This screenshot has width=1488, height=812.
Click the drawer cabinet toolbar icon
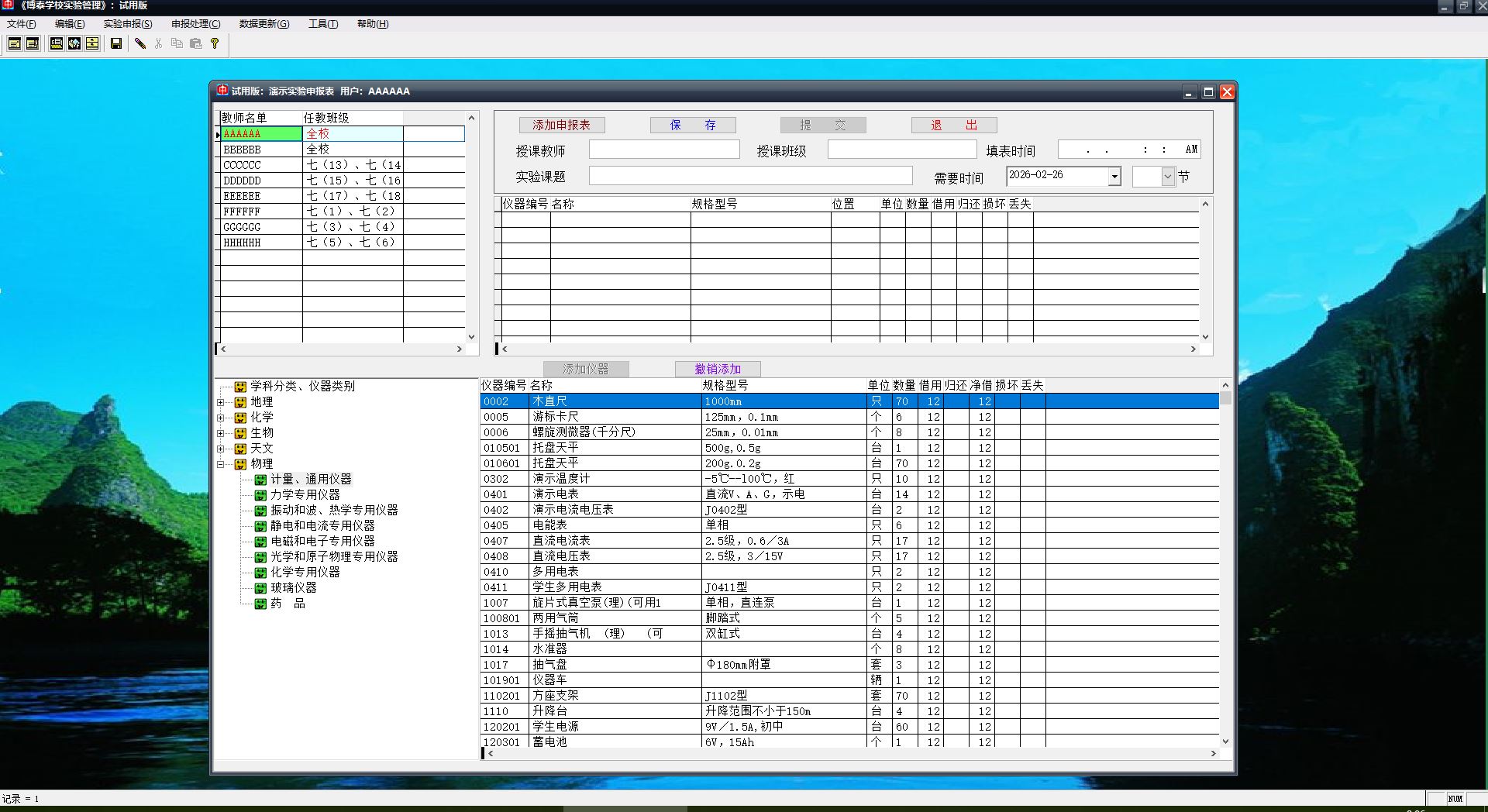tap(92, 43)
